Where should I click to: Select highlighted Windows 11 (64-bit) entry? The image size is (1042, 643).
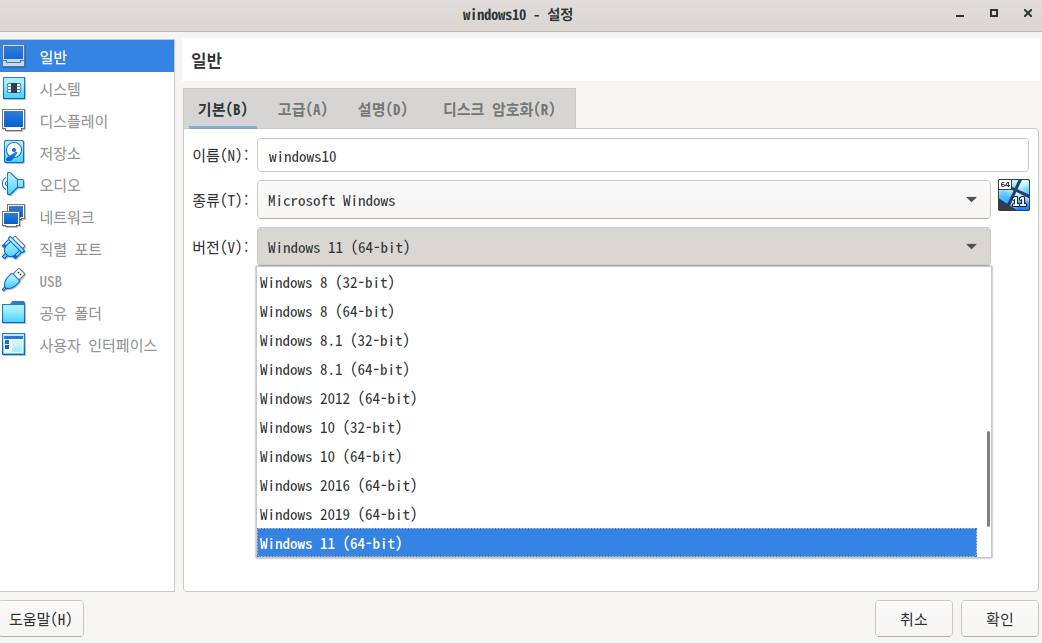(617, 543)
